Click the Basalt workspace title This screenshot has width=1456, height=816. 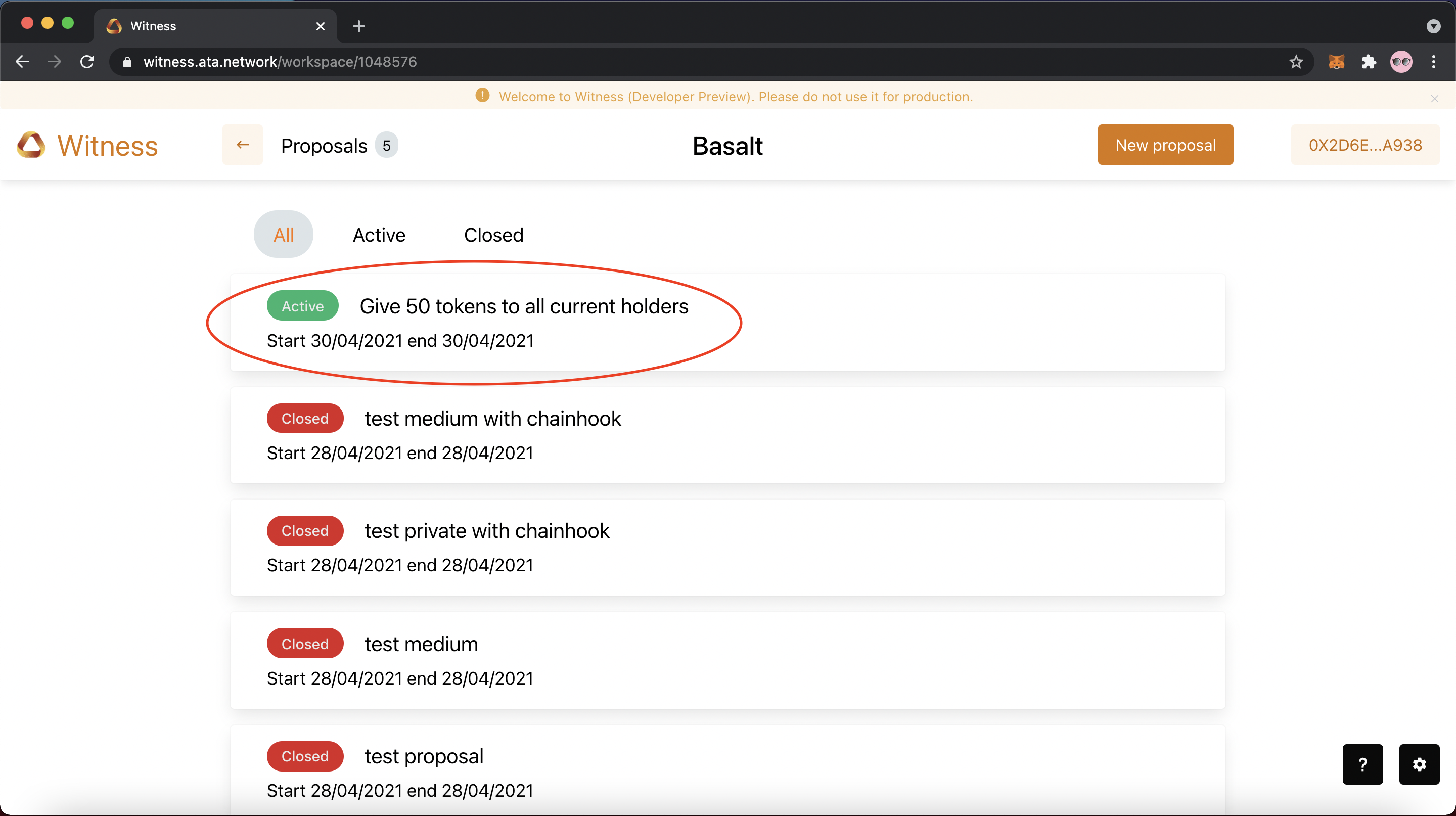click(728, 146)
